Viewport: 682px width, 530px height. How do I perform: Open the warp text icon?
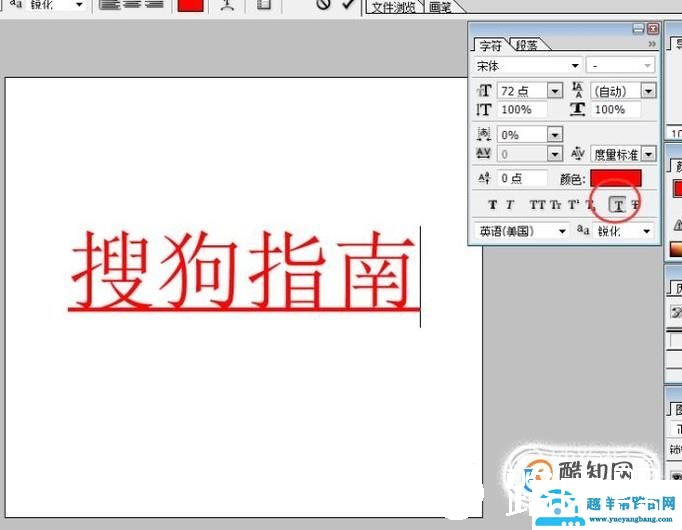pos(227,4)
